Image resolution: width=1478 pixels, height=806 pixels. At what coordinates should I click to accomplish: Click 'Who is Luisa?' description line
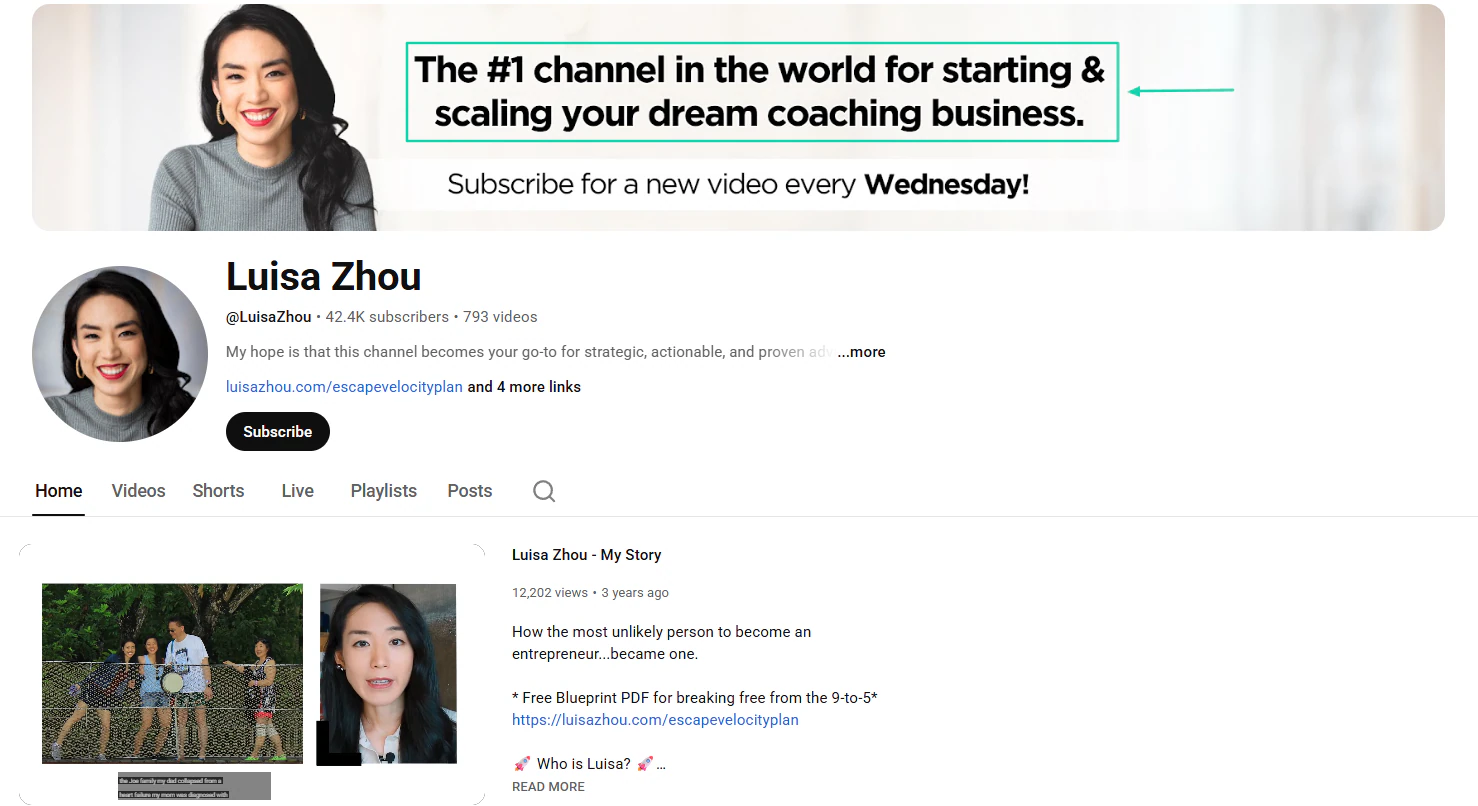coord(589,764)
